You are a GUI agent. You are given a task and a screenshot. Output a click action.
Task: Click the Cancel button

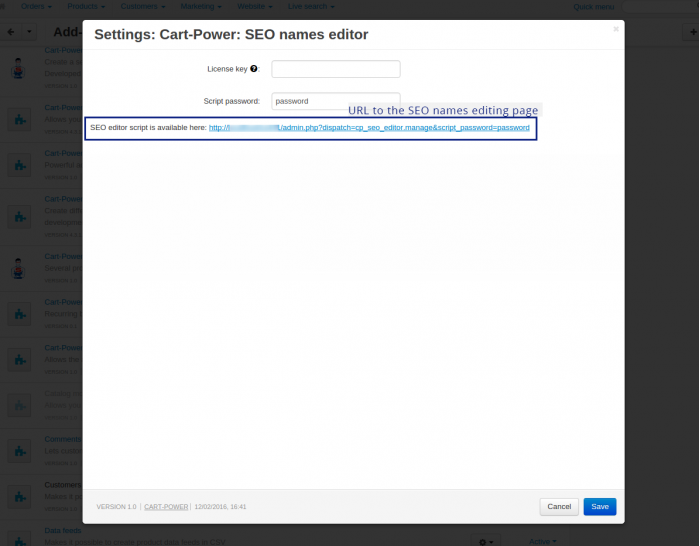click(559, 506)
